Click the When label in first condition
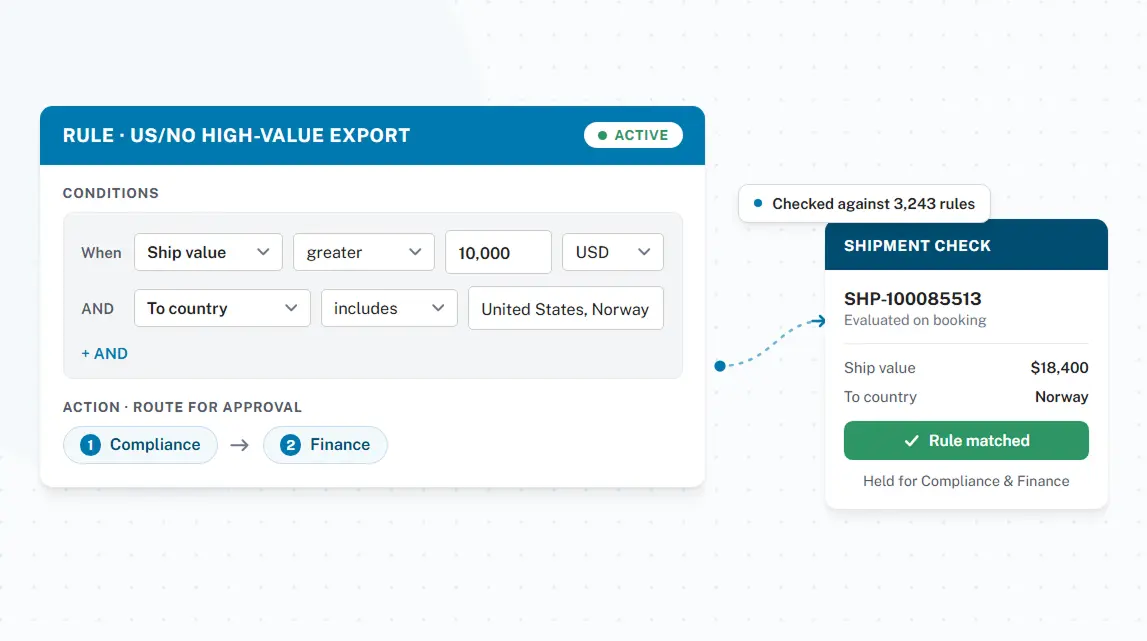This screenshot has height=641, width=1147. pyautogui.click(x=101, y=252)
